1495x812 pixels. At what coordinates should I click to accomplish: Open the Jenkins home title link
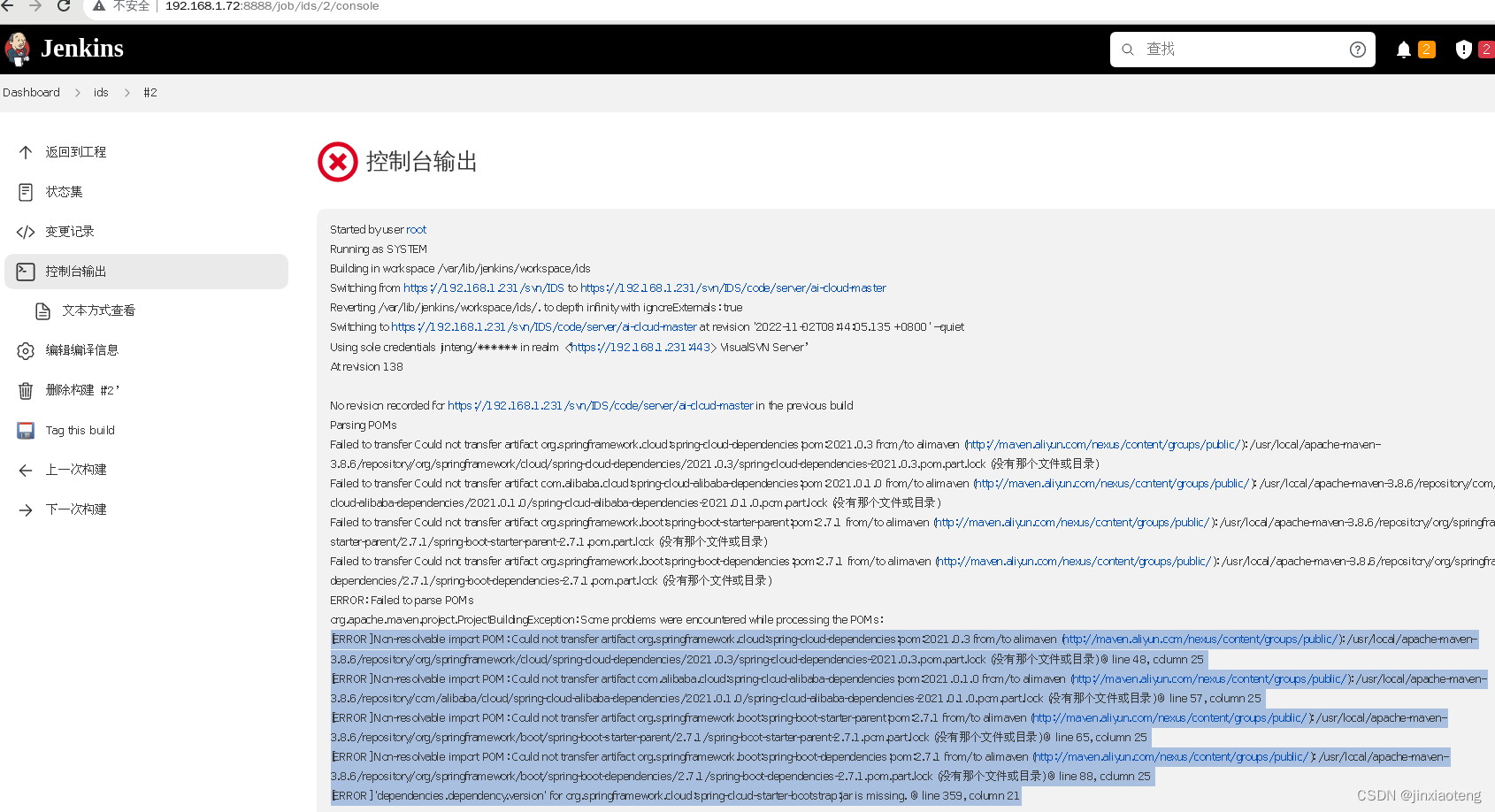click(82, 49)
